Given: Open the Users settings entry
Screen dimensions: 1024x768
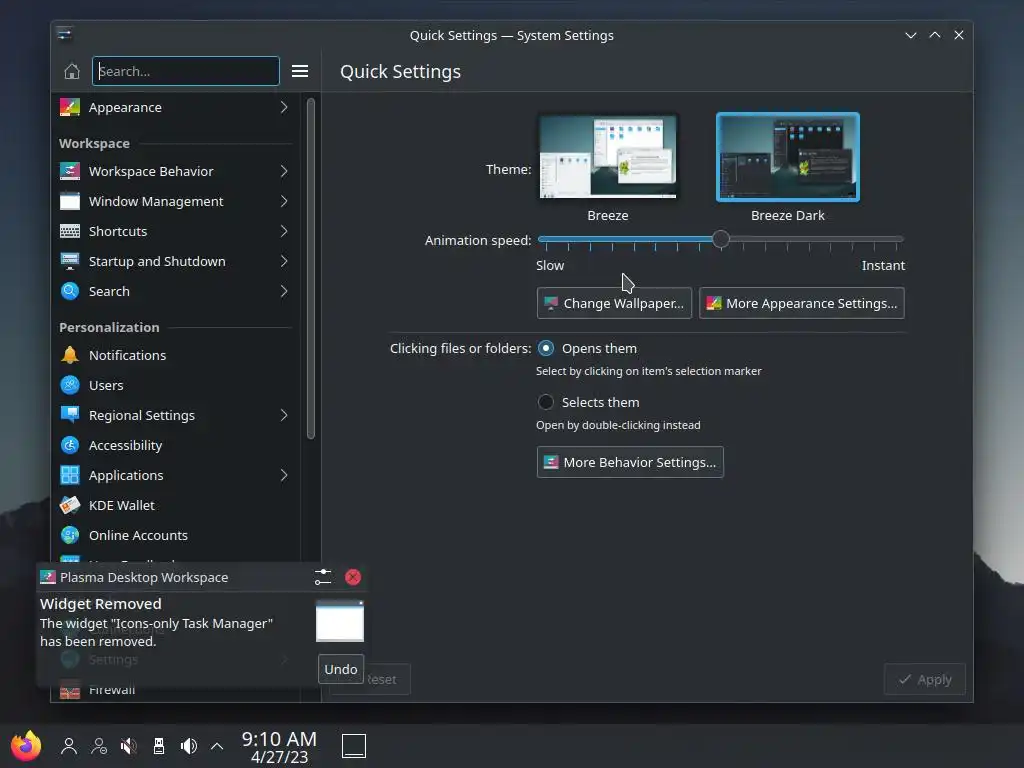Looking at the screenshot, I should (x=176, y=385).
